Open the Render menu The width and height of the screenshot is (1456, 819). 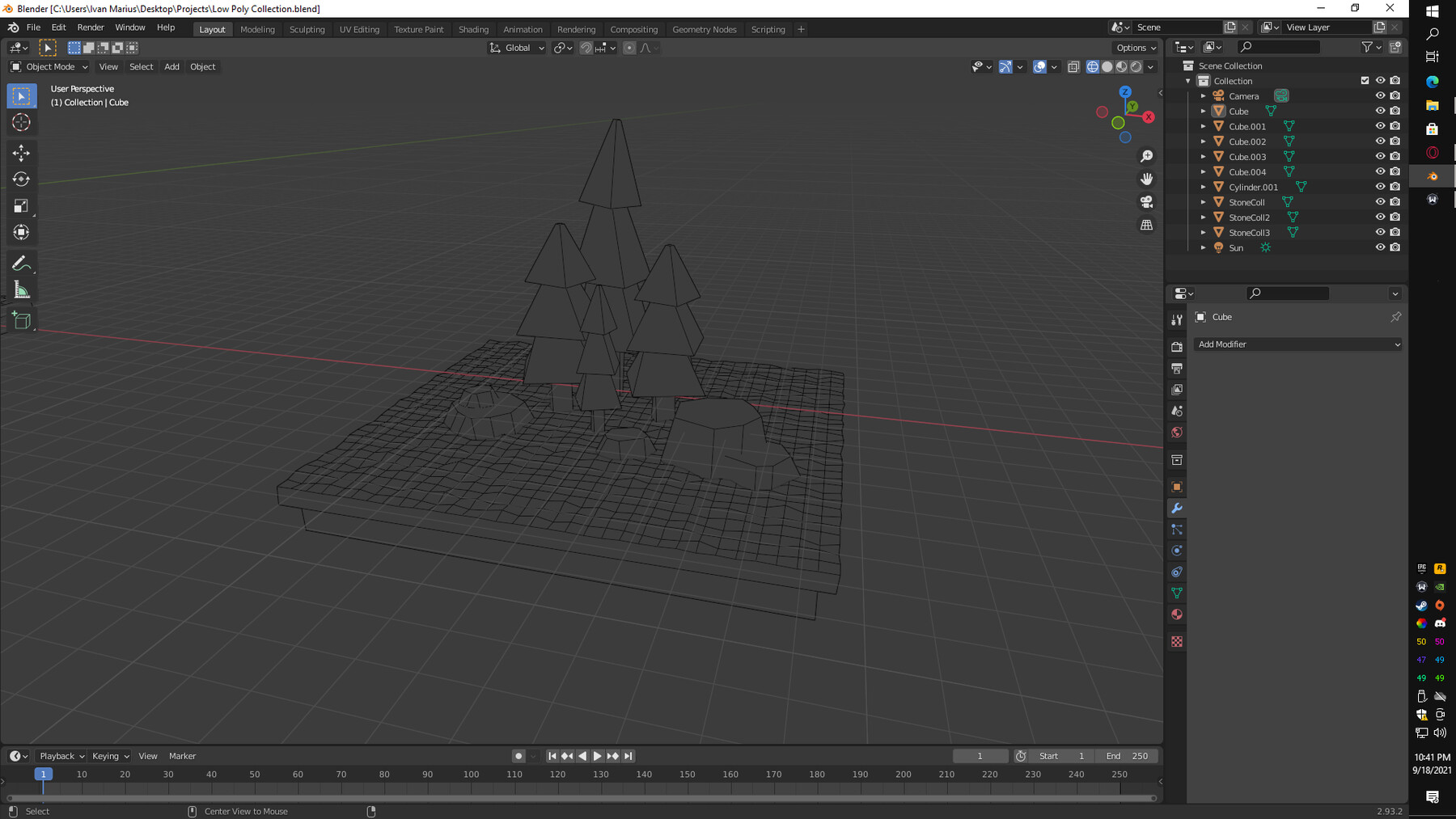click(91, 27)
